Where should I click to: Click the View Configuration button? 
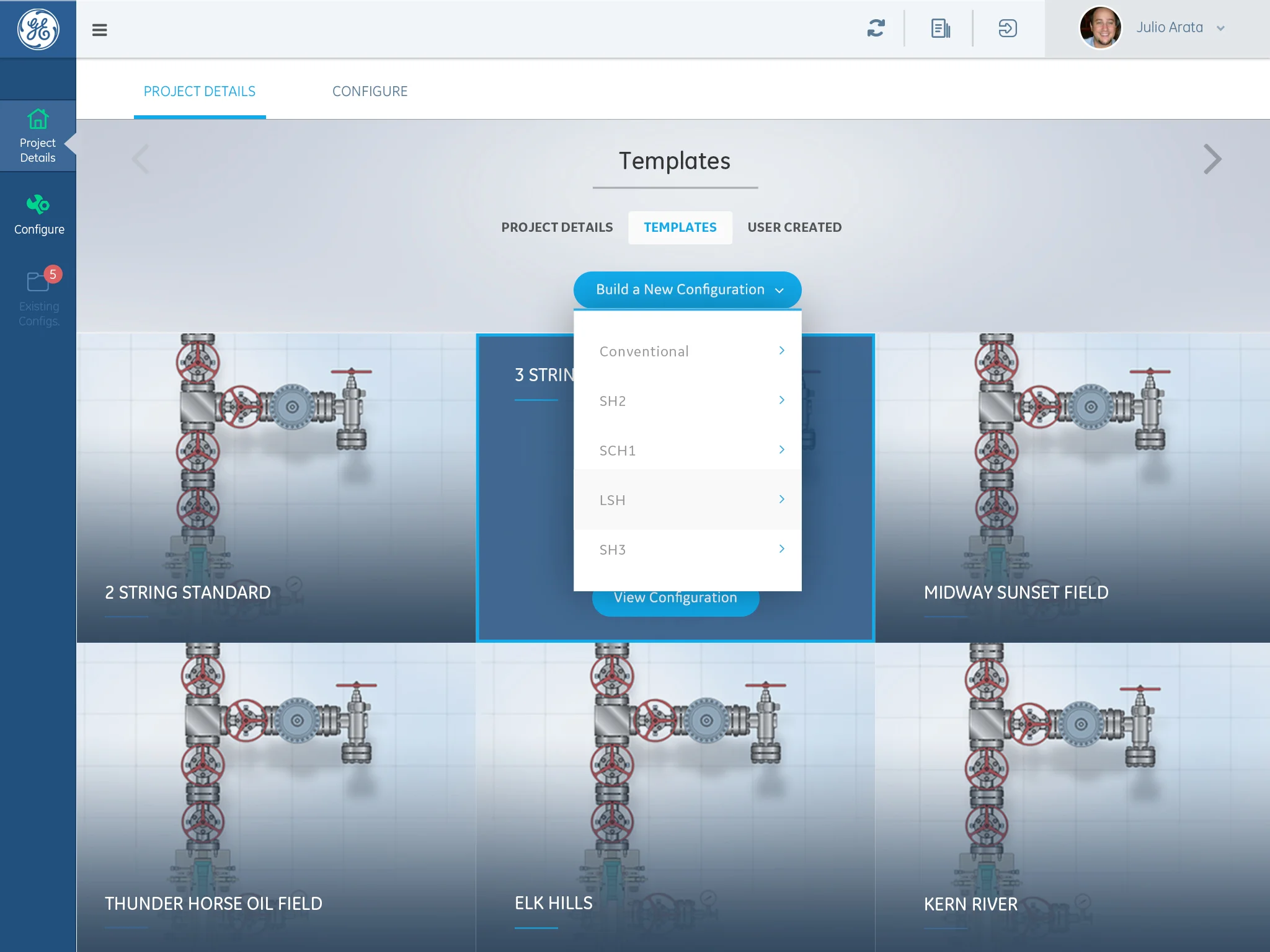pos(675,602)
